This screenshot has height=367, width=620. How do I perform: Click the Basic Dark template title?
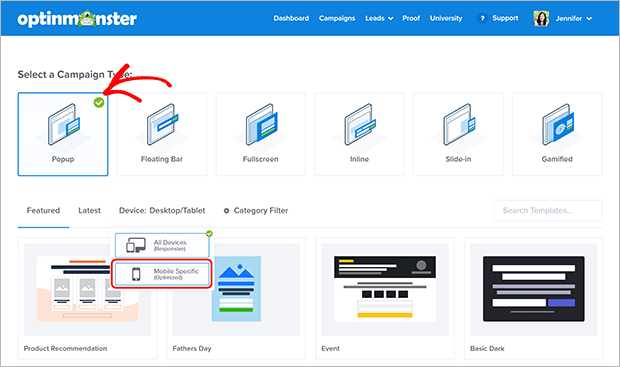pos(487,348)
